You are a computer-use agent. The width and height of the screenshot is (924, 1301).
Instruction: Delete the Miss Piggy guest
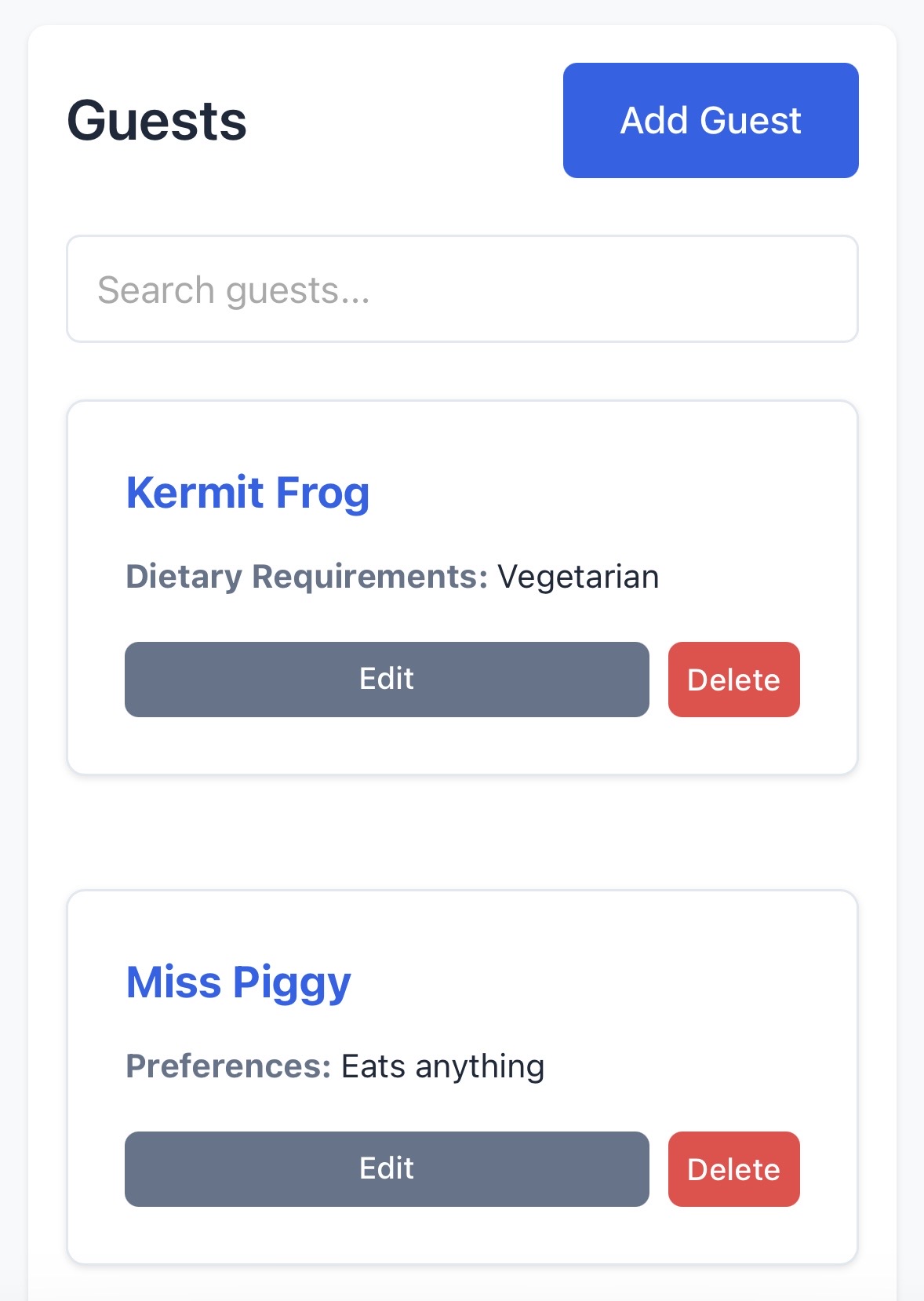pyautogui.click(x=733, y=1169)
